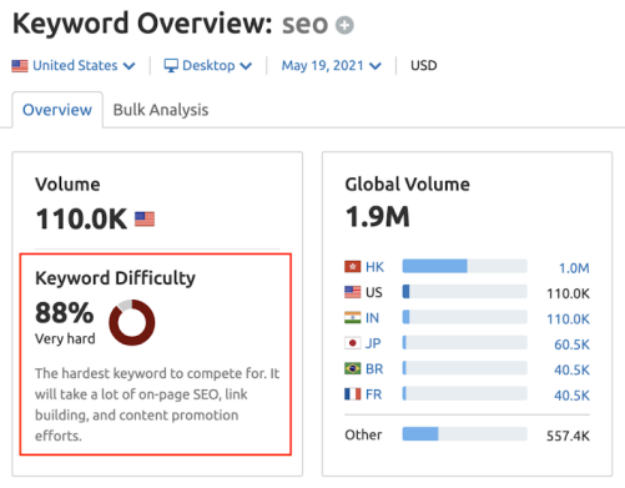The height and width of the screenshot is (488, 625).
Task: Click the US flag beside 110.0K volume
Action: pos(144,219)
